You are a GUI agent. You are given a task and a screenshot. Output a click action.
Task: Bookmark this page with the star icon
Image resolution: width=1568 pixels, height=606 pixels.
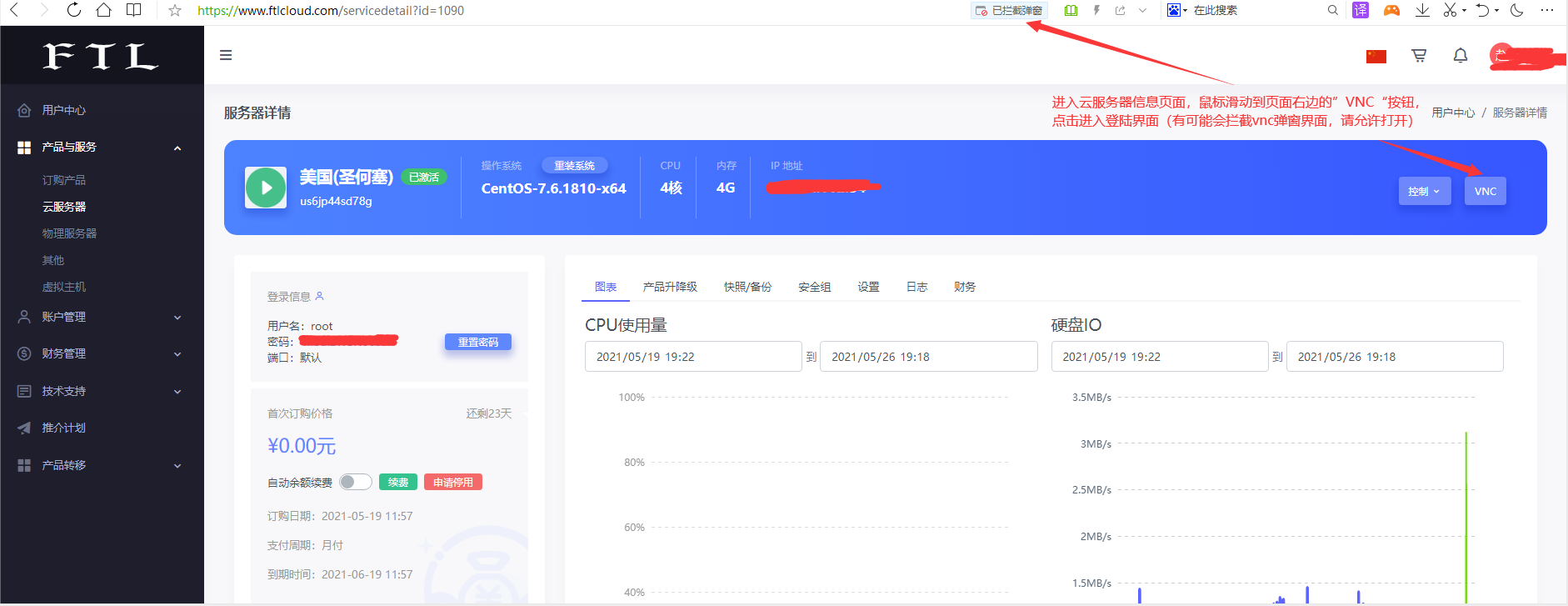coord(175,10)
